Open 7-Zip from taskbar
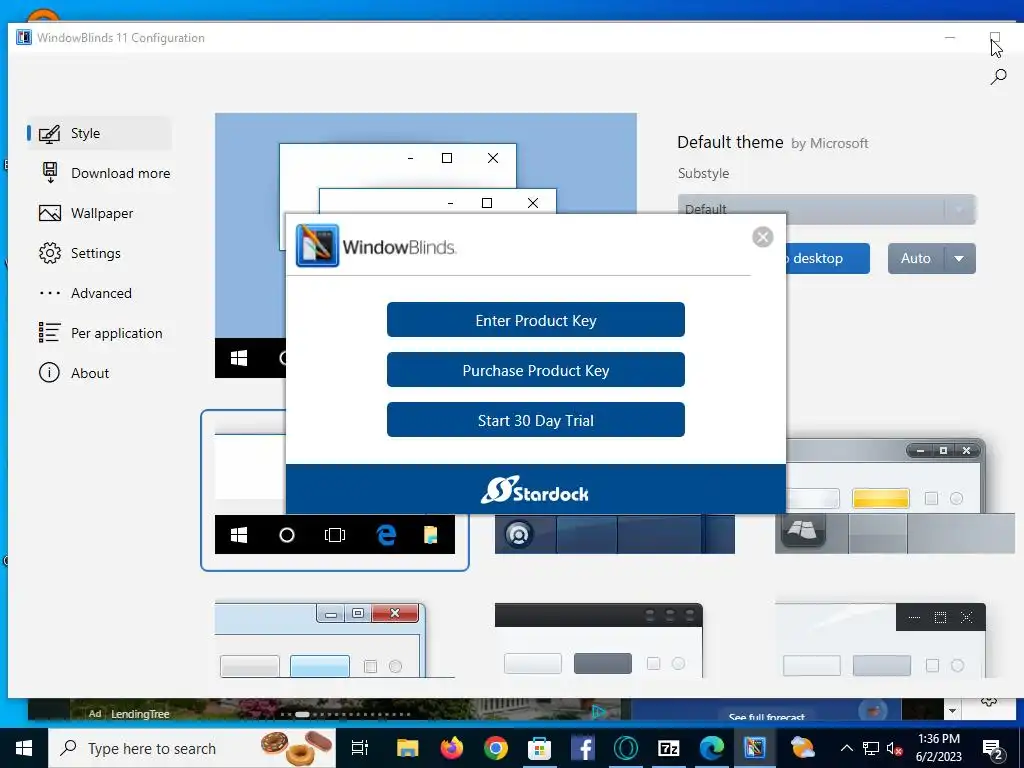Image resolution: width=1024 pixels, height=768 pixels. (x=669, y=748)
